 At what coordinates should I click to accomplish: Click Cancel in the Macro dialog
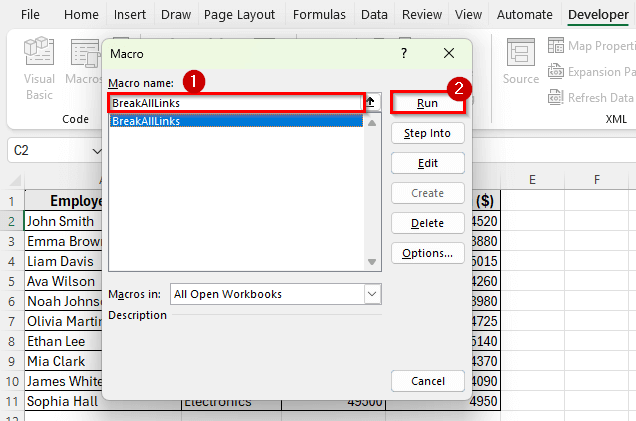[x=428, y=381]
